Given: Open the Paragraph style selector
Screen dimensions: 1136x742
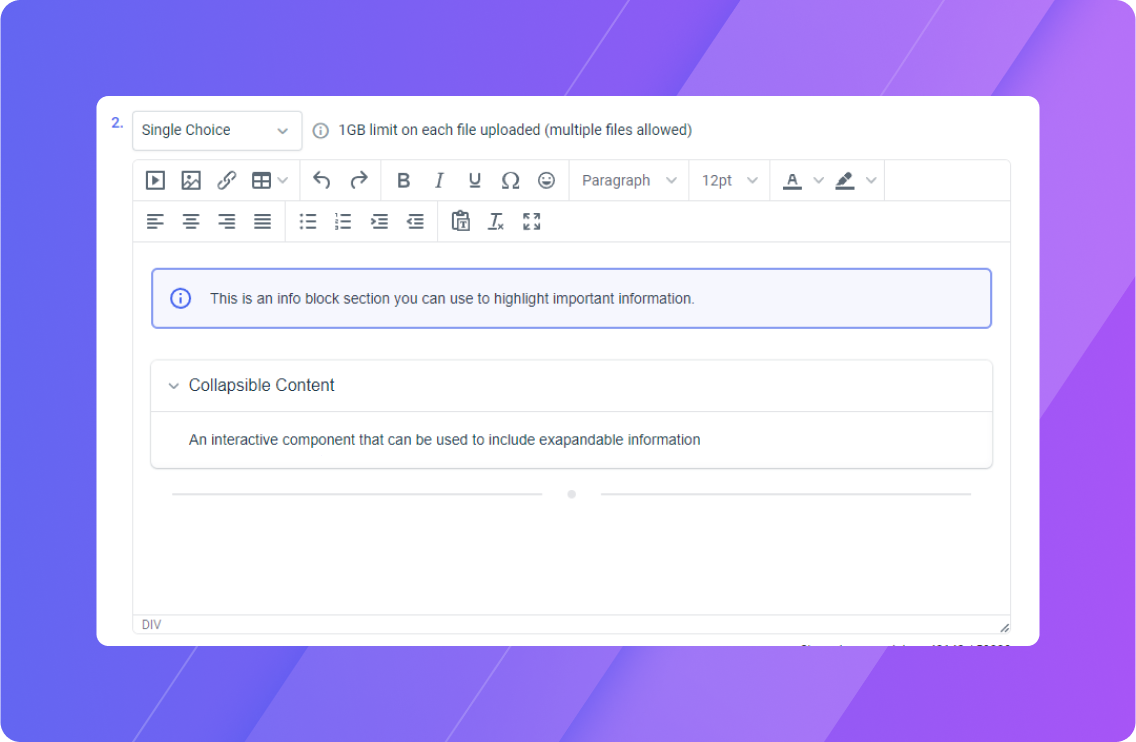Looking at the screenshot, I should (x=628, y=180).
